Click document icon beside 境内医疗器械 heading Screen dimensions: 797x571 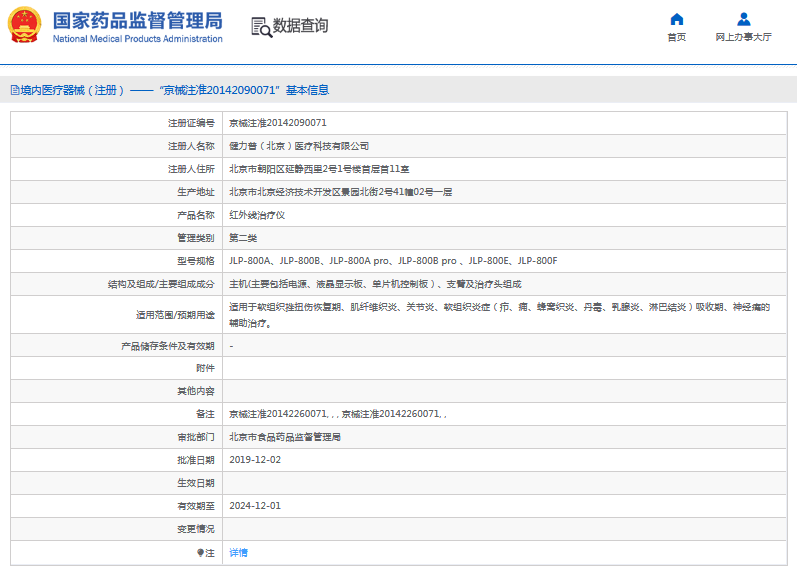(x=15, y=91)
